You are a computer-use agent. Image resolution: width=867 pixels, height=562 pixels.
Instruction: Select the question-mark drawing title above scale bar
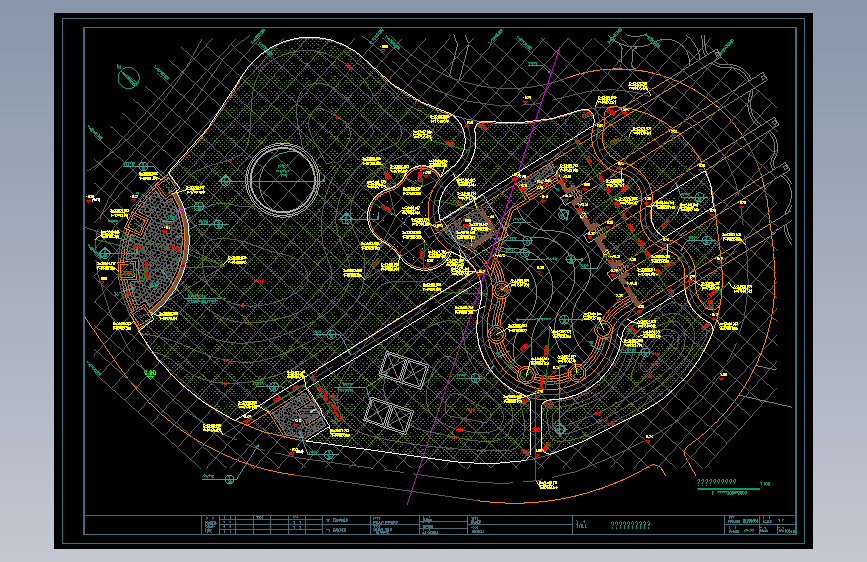click(x=716, y=482)
